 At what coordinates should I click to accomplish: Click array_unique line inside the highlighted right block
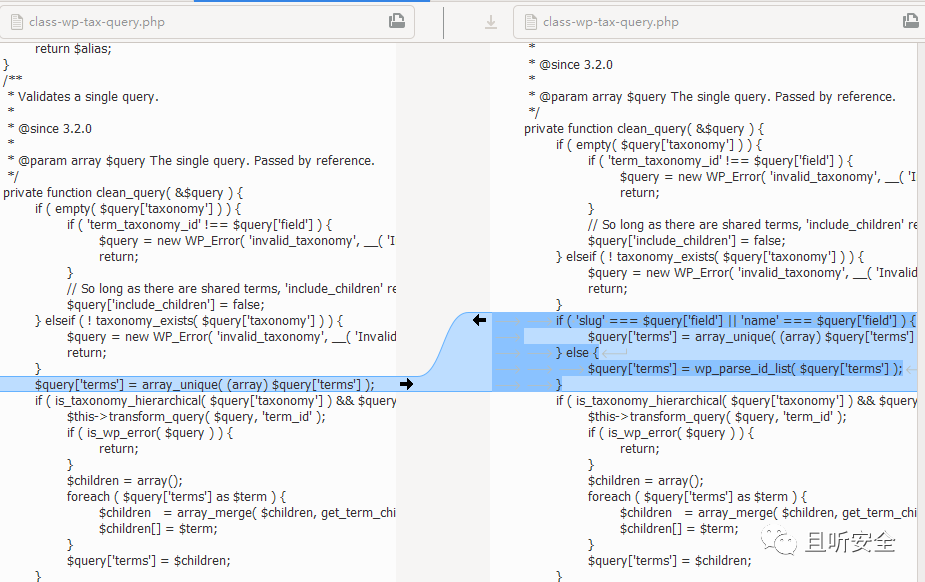(750, 337)
